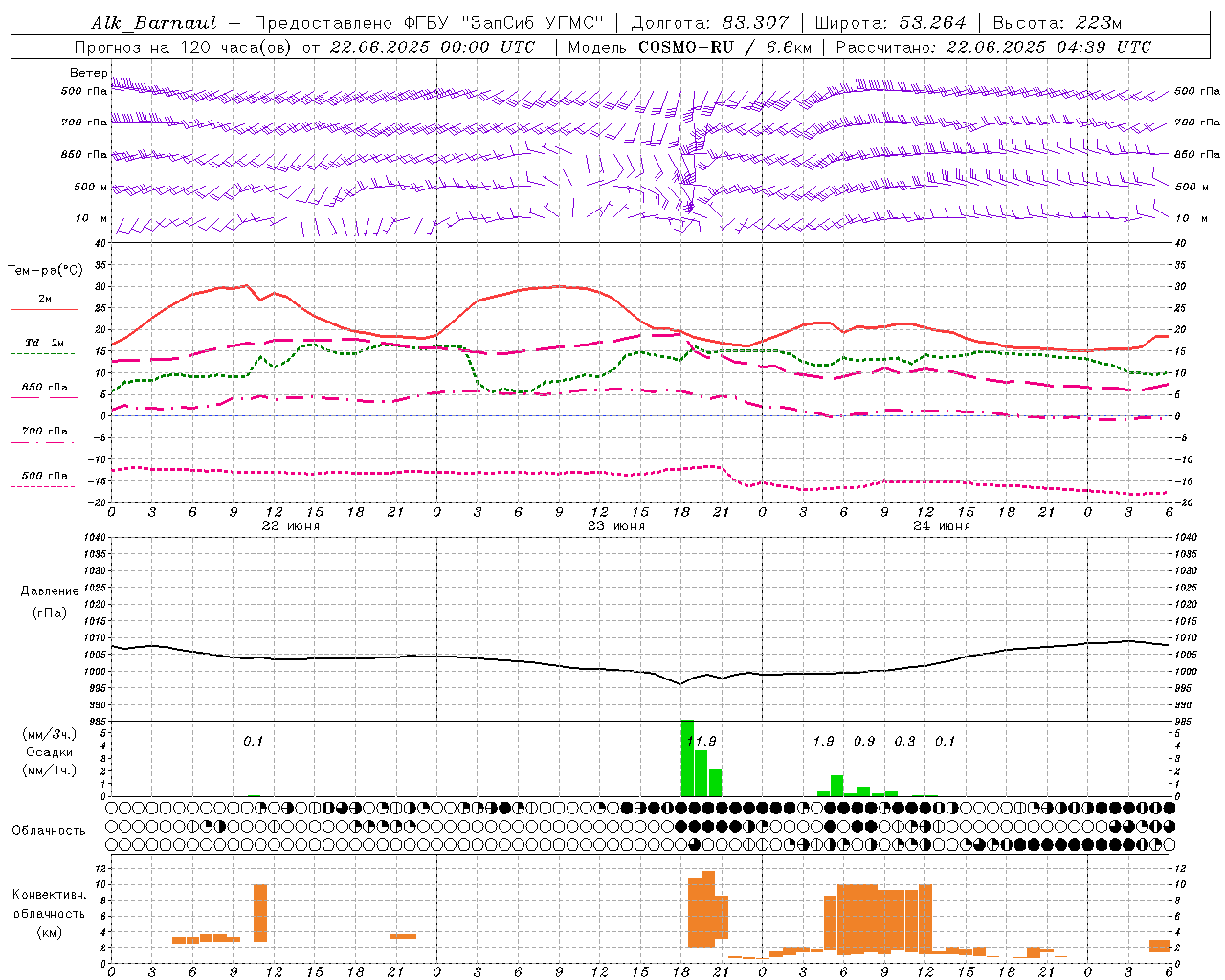Click the tallest green precipitation bar
Viewport: 1225px width, 980px height.
pos(687,758)
